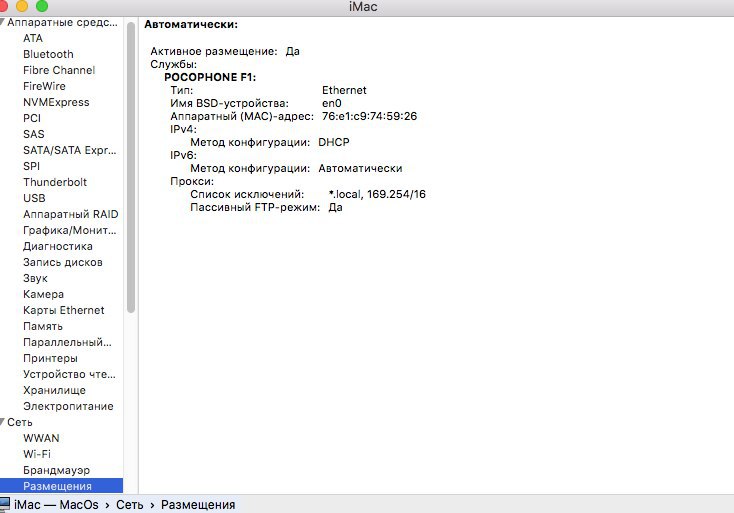Select Графика/Мониторы in the sidebar
This screenshot has width=734, height=513.
[70, 230]
